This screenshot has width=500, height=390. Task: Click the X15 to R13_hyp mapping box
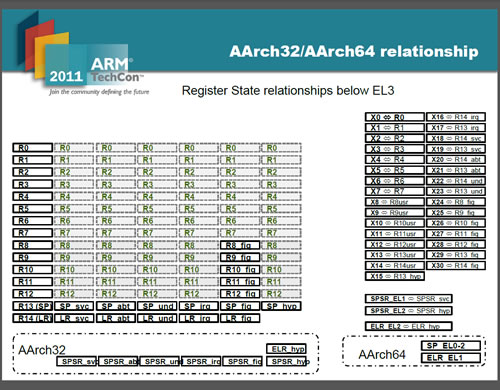(x=395, y=276)
